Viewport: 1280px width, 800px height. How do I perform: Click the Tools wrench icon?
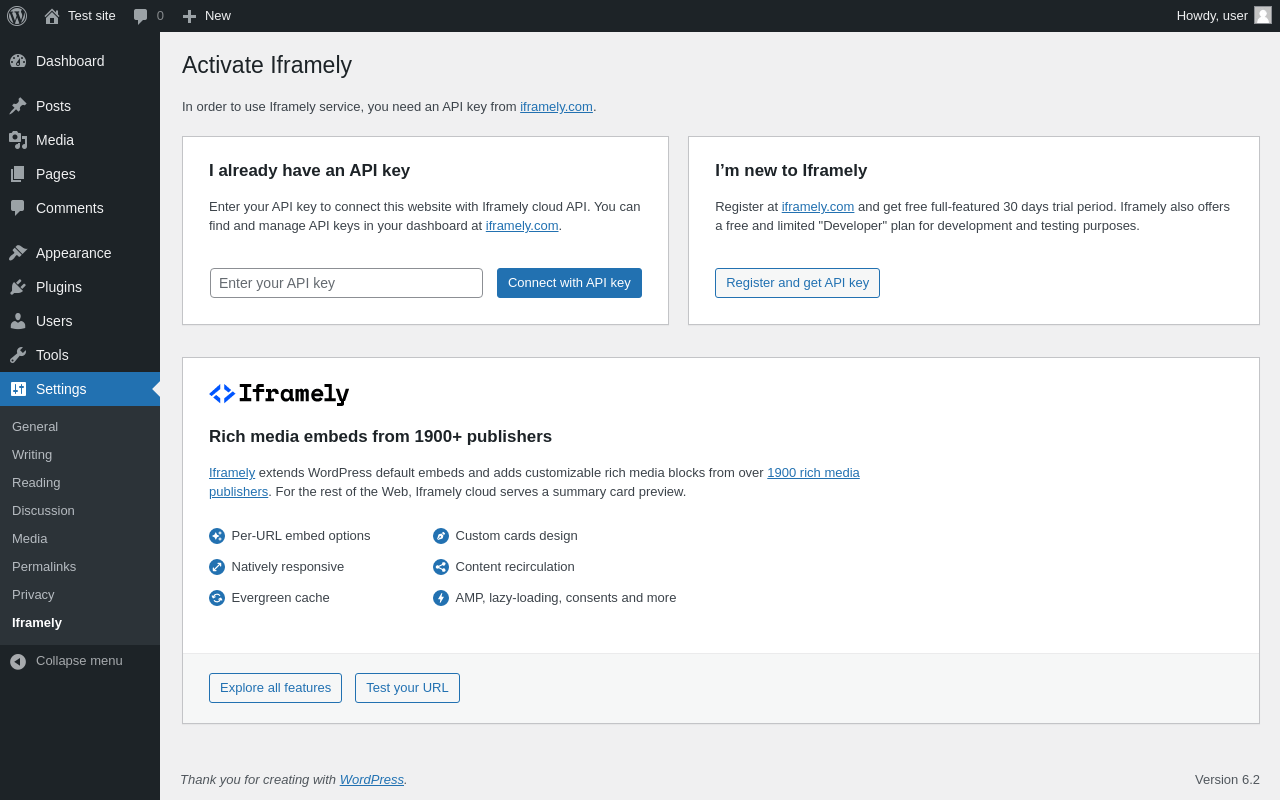[18, 355]
